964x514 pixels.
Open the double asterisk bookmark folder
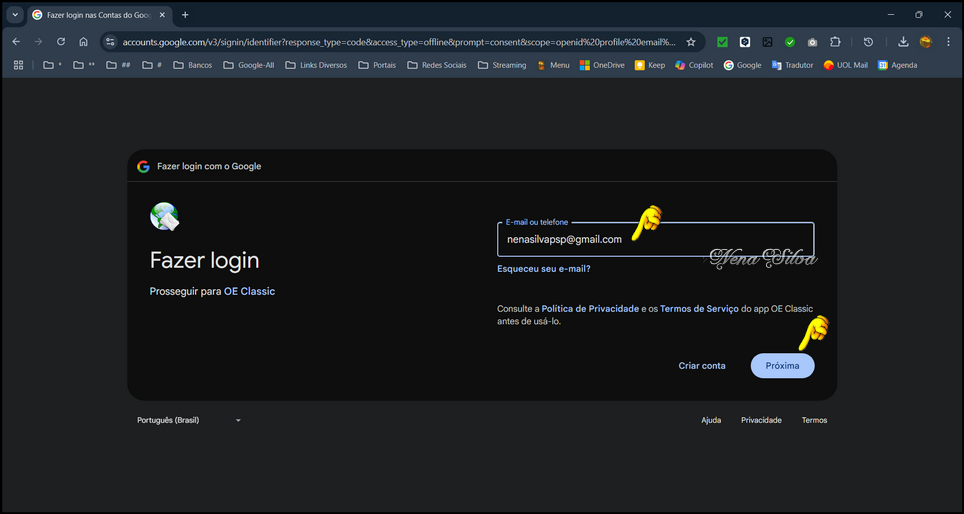(x=84, y=65)
